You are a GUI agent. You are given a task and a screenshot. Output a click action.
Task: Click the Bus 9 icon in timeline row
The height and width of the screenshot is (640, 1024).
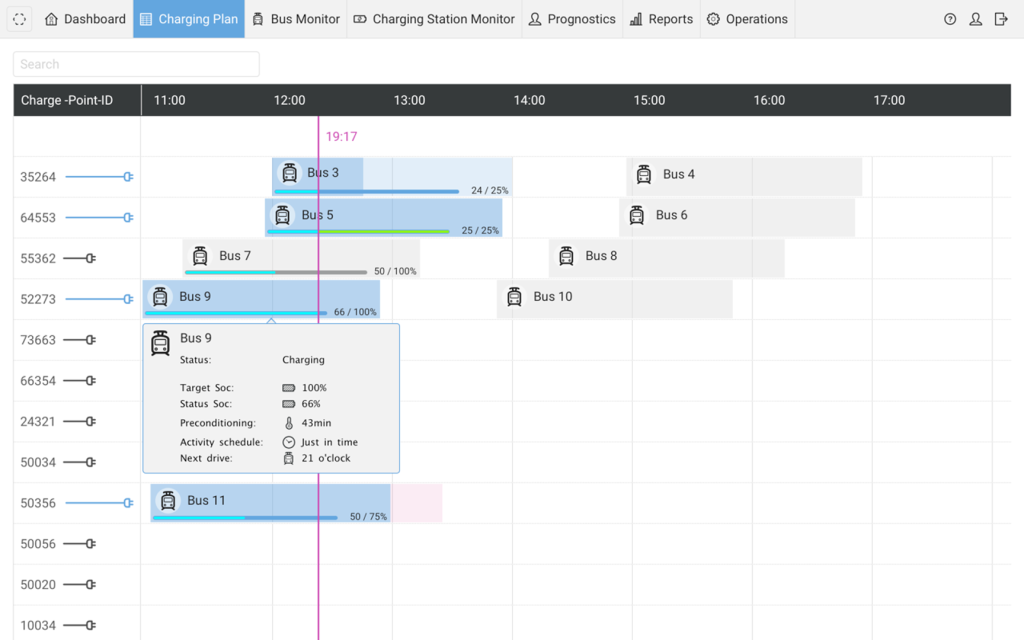point(160,296)
